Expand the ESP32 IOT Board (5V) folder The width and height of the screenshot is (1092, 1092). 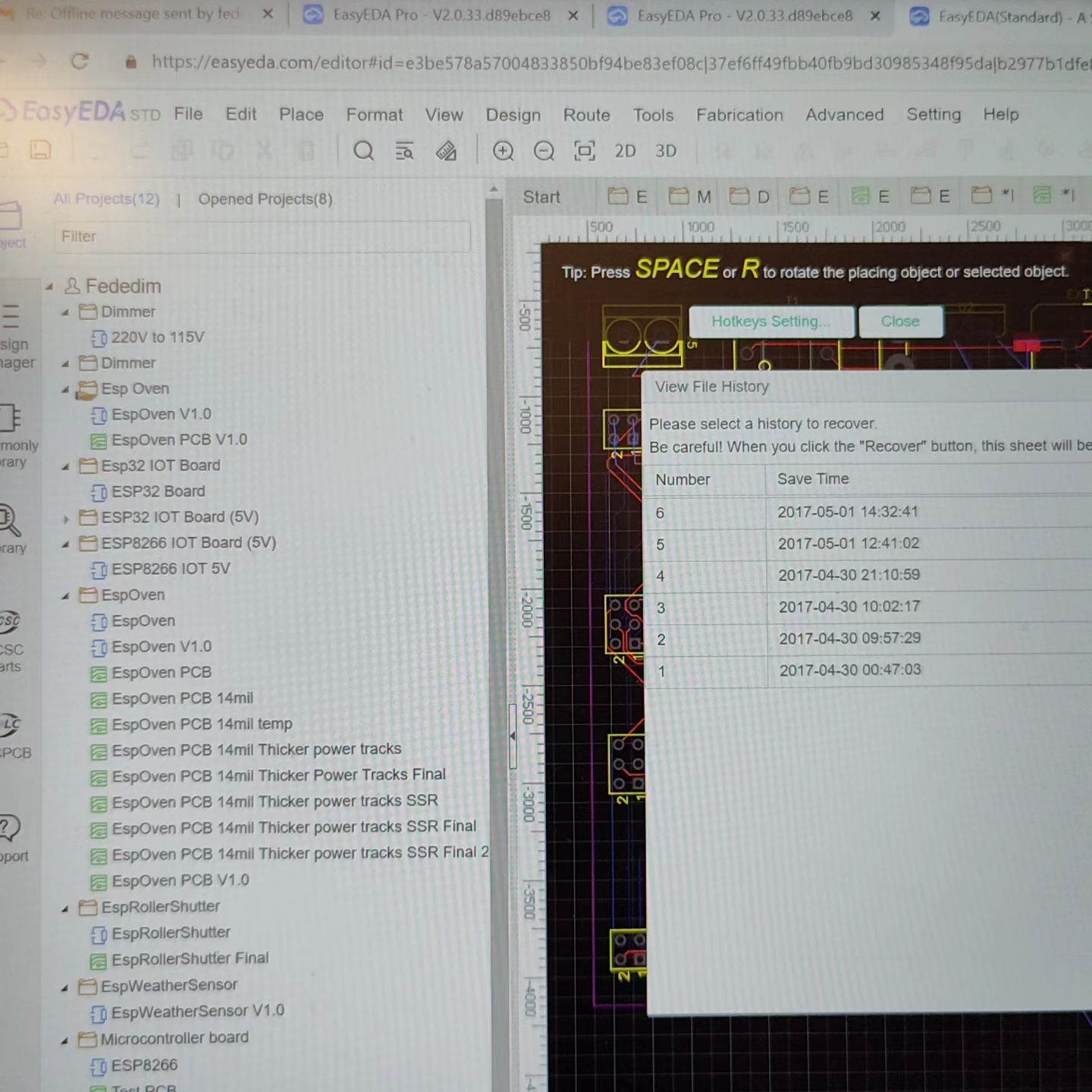pos(65,519)
